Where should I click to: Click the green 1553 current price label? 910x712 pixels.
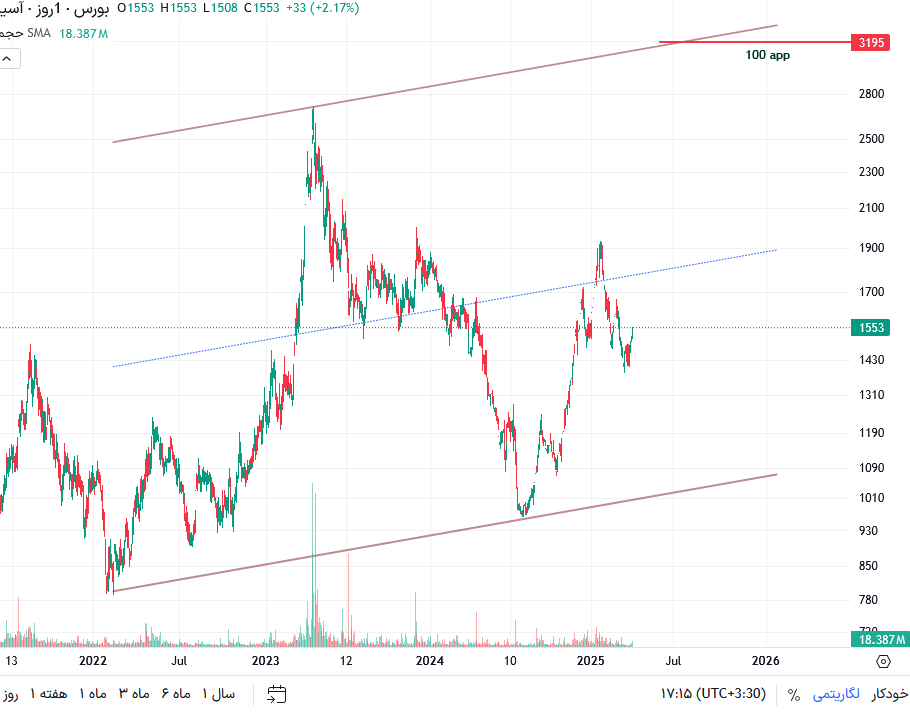(871, 327)
